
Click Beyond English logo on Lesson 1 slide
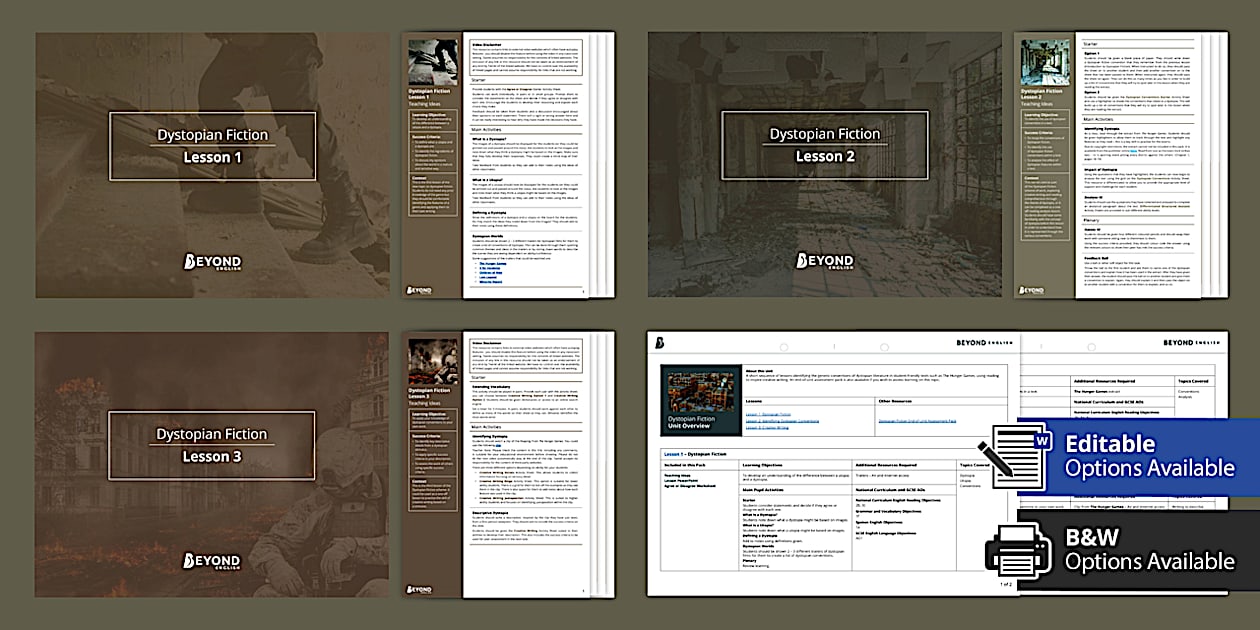point(212,262)
